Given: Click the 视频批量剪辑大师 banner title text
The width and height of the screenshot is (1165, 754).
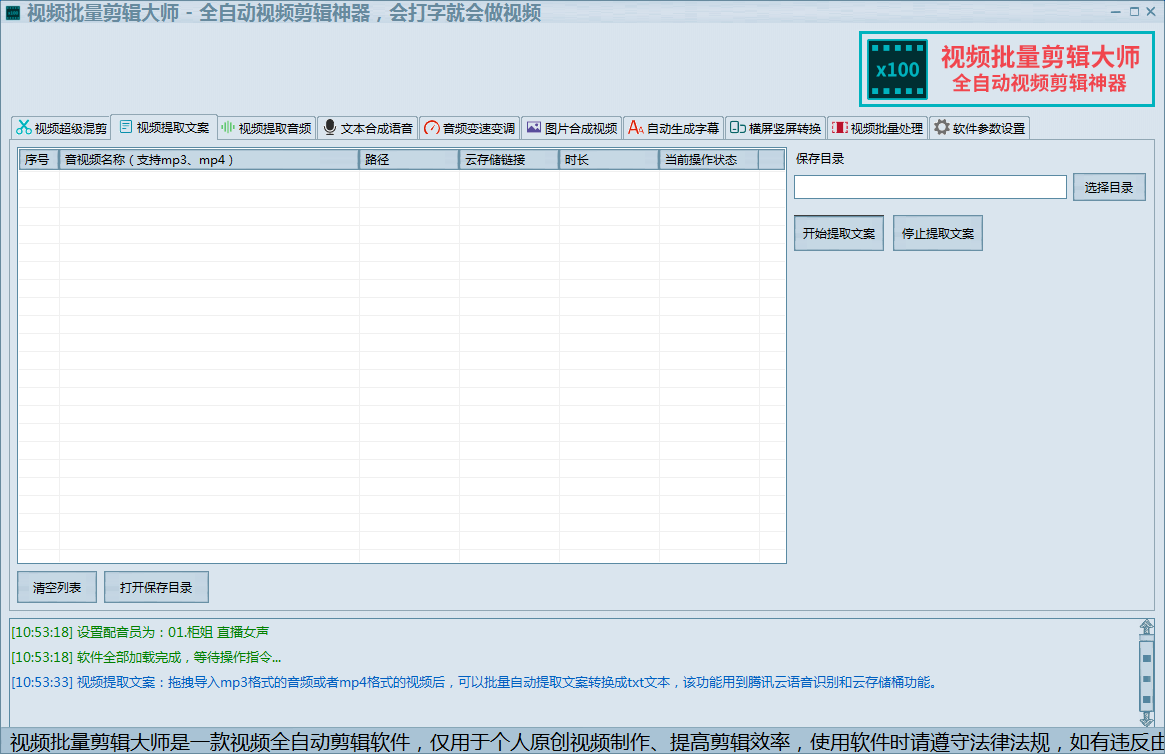Looking at the screenshot, I should point(1040,56).
